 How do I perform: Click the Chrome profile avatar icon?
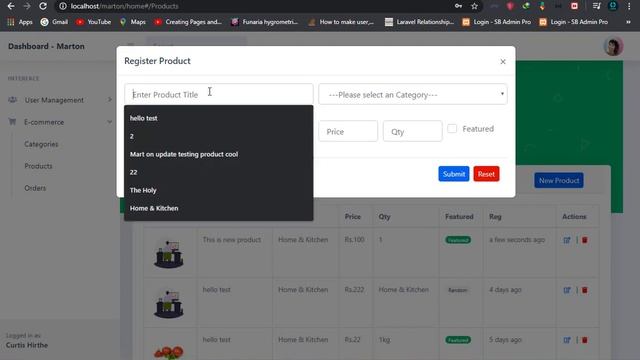coord(613,6)
